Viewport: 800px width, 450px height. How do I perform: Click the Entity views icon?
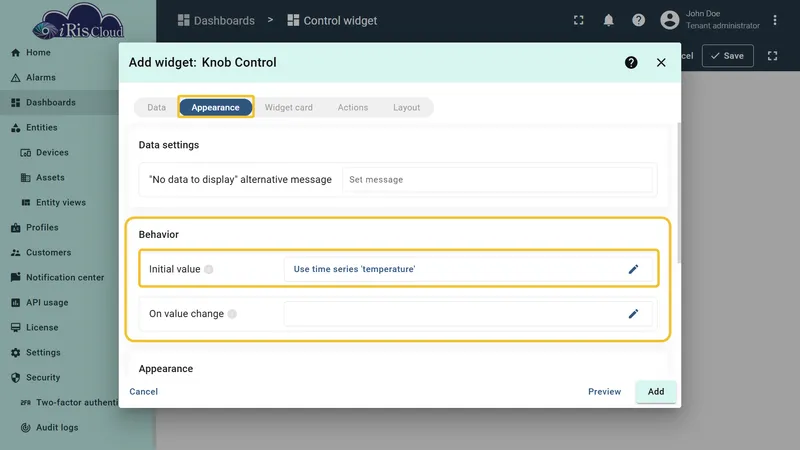[26, 203]
